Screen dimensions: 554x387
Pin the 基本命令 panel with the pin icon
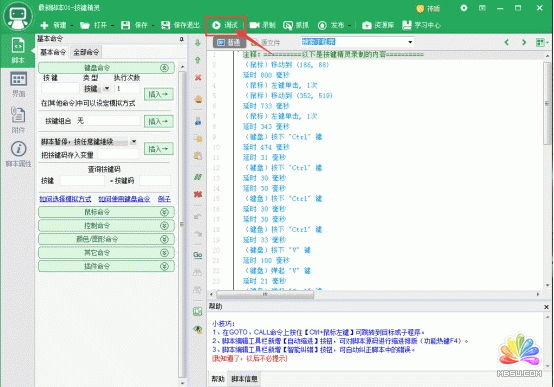182,39
